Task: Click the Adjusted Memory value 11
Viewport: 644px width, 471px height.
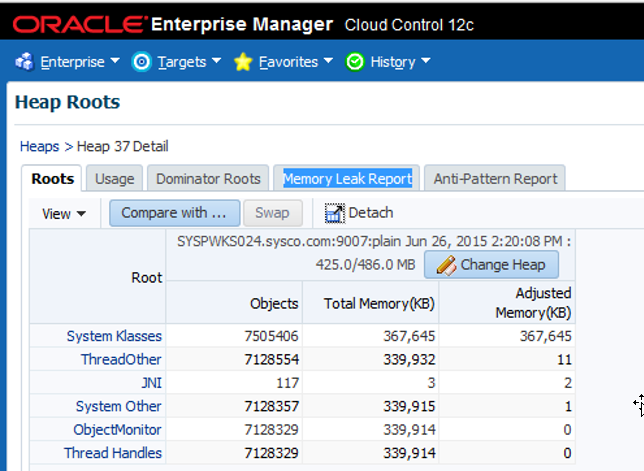Action: click(x=564, y=359)
